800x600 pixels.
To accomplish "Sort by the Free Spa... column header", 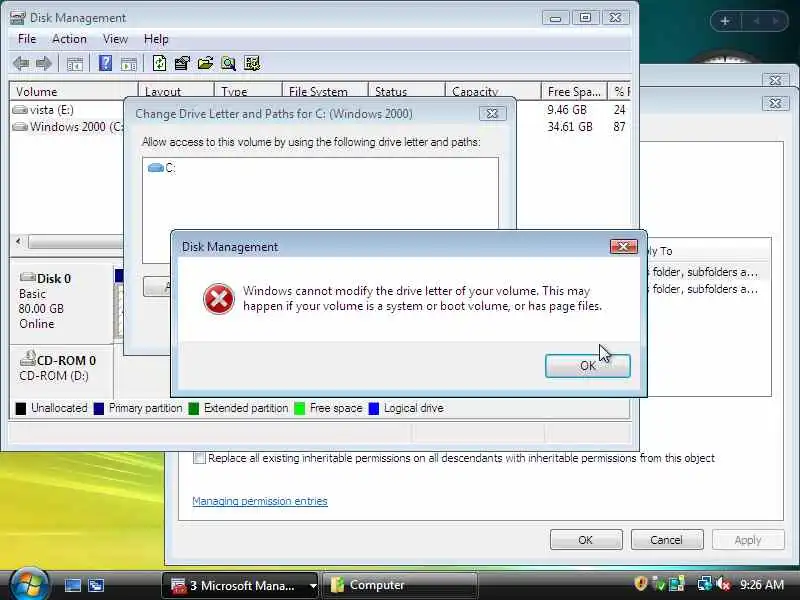I will click(x=574, y=91).
